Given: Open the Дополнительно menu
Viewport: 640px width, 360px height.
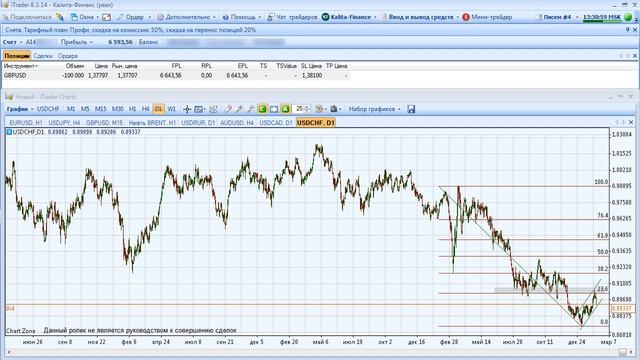Looking at the screenshot, I should pos(186,17).
